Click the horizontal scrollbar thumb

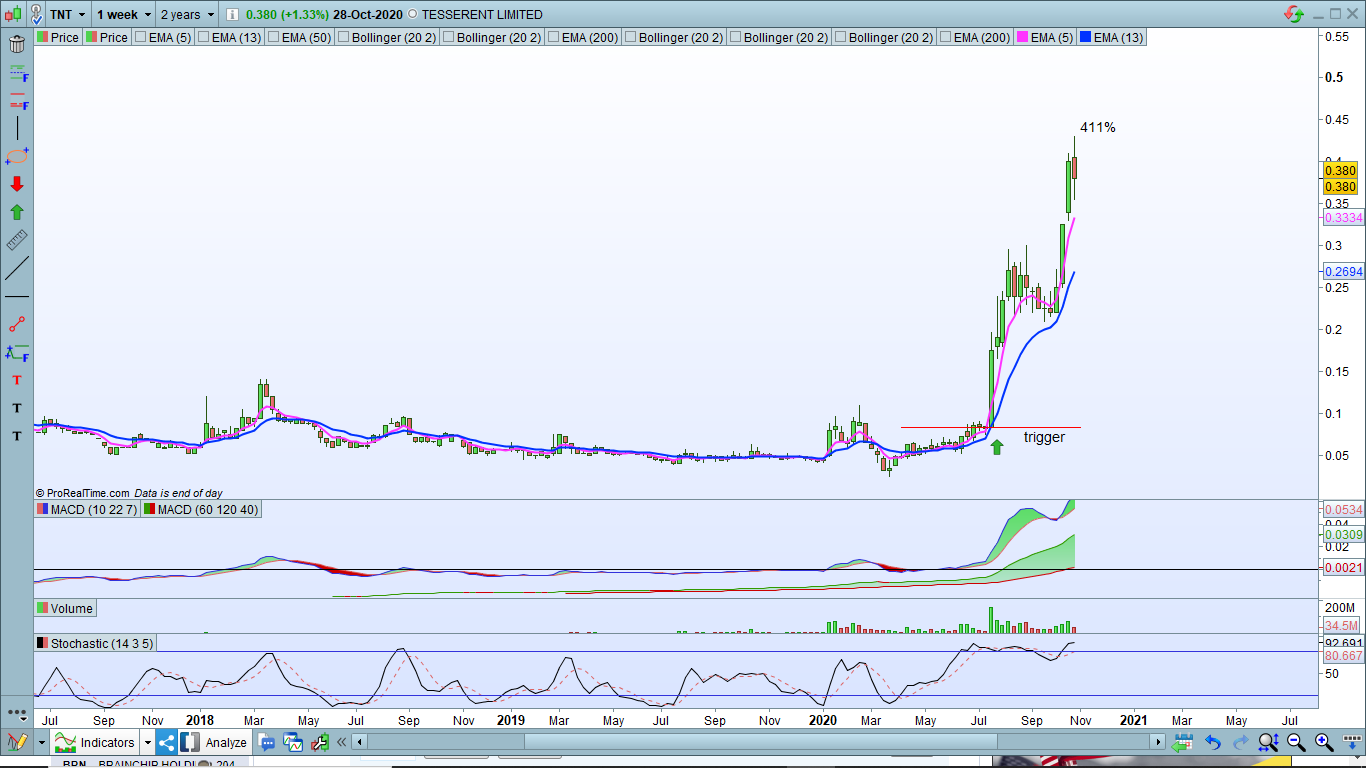761,742
